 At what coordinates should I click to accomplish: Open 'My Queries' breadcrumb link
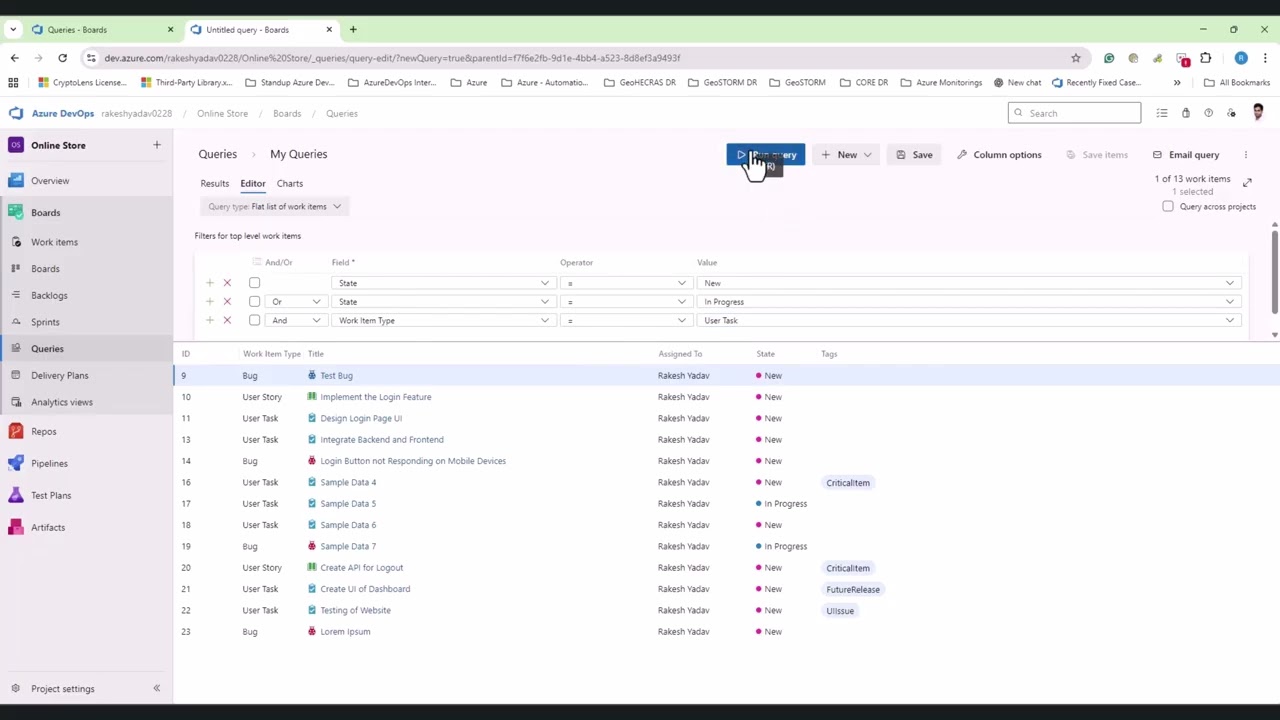click(x=298, y=155)
